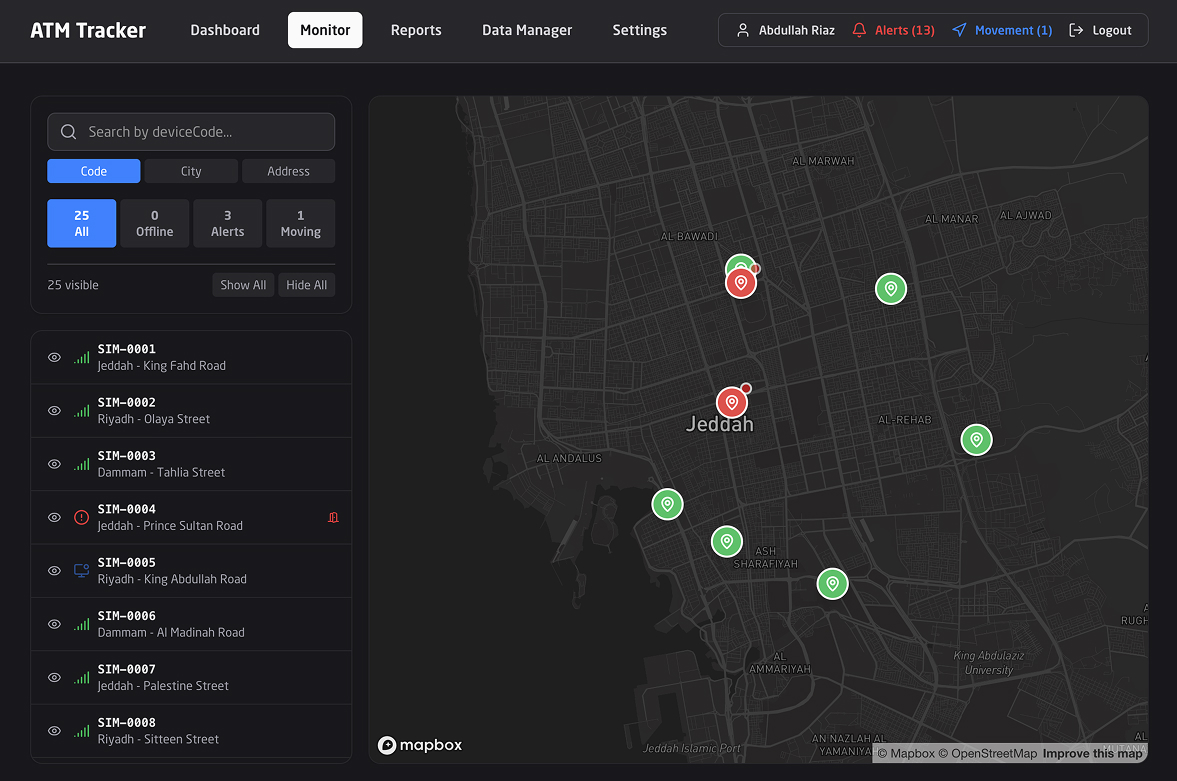The width and height of the screenshot is (1177, 781).
Task: Click the Show All button
Action: click(x=243, y=285)
